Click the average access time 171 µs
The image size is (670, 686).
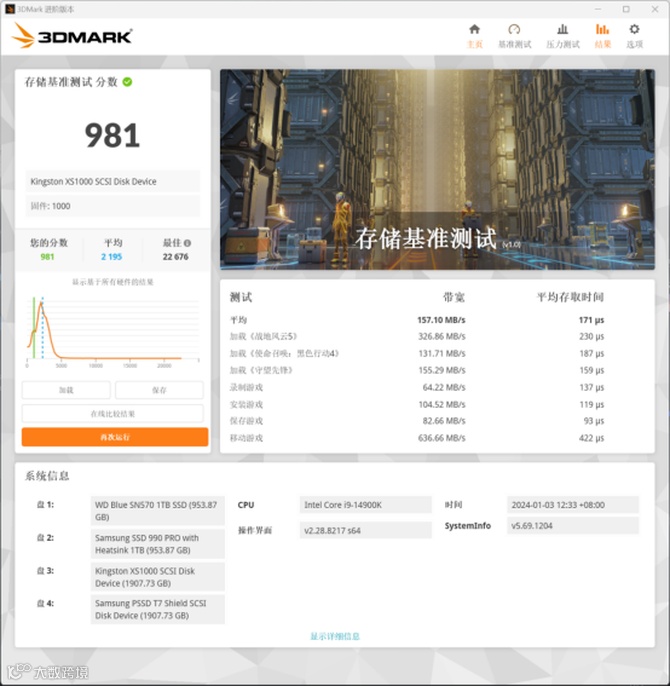click(x=591, y=320)
